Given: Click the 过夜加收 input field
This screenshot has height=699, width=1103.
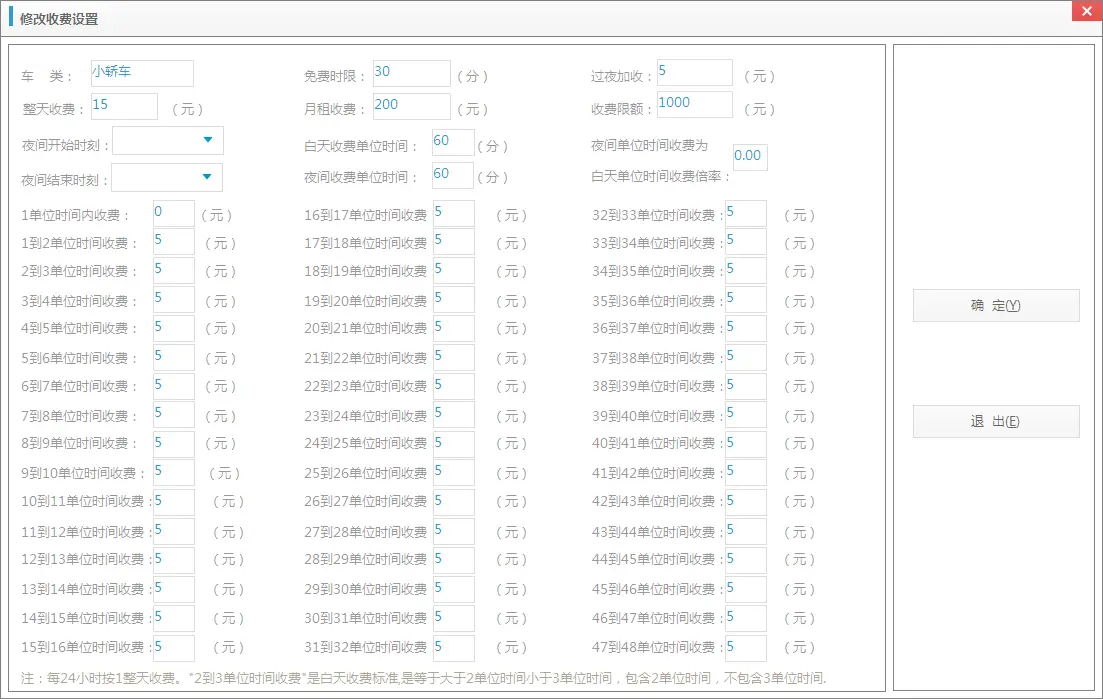Looking at the screenshot, I should click(694, 73).
